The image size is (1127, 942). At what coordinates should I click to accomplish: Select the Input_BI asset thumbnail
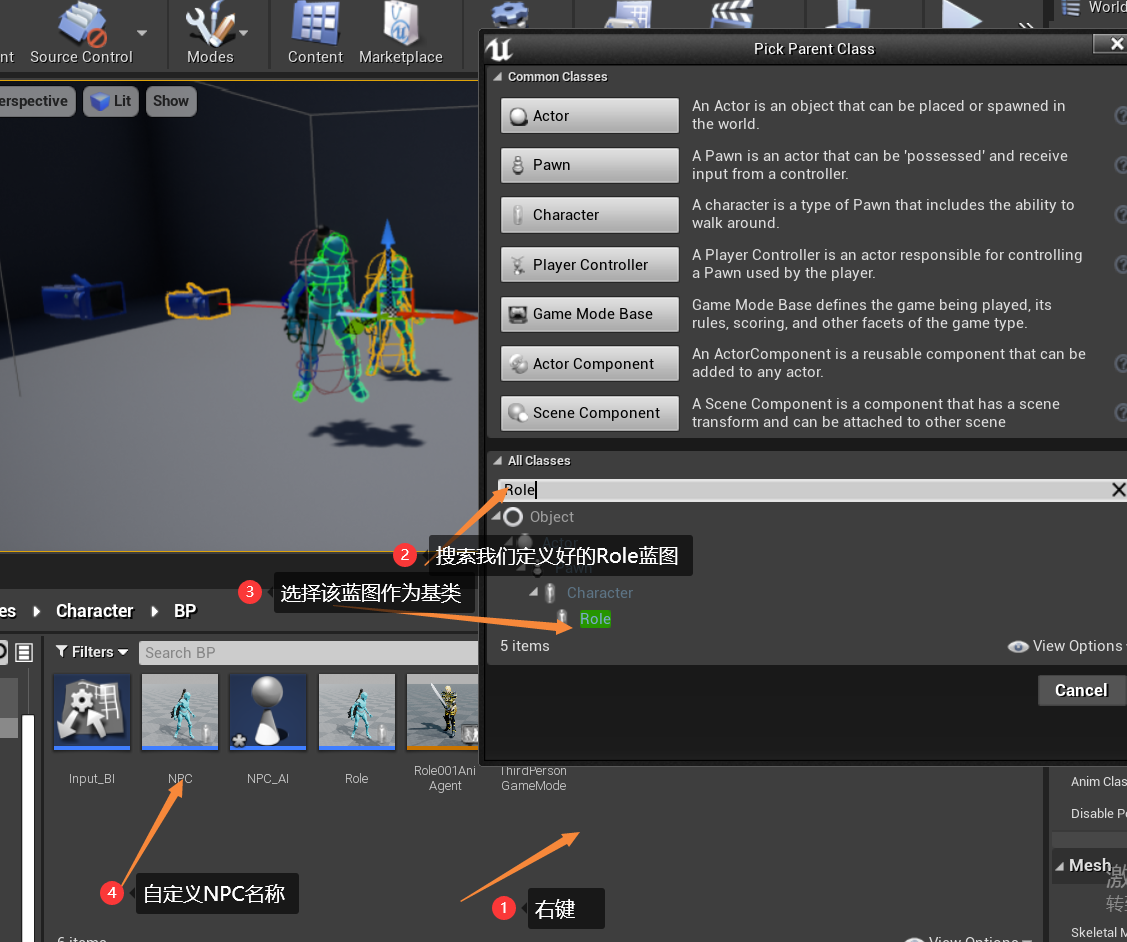coord(92,711)
